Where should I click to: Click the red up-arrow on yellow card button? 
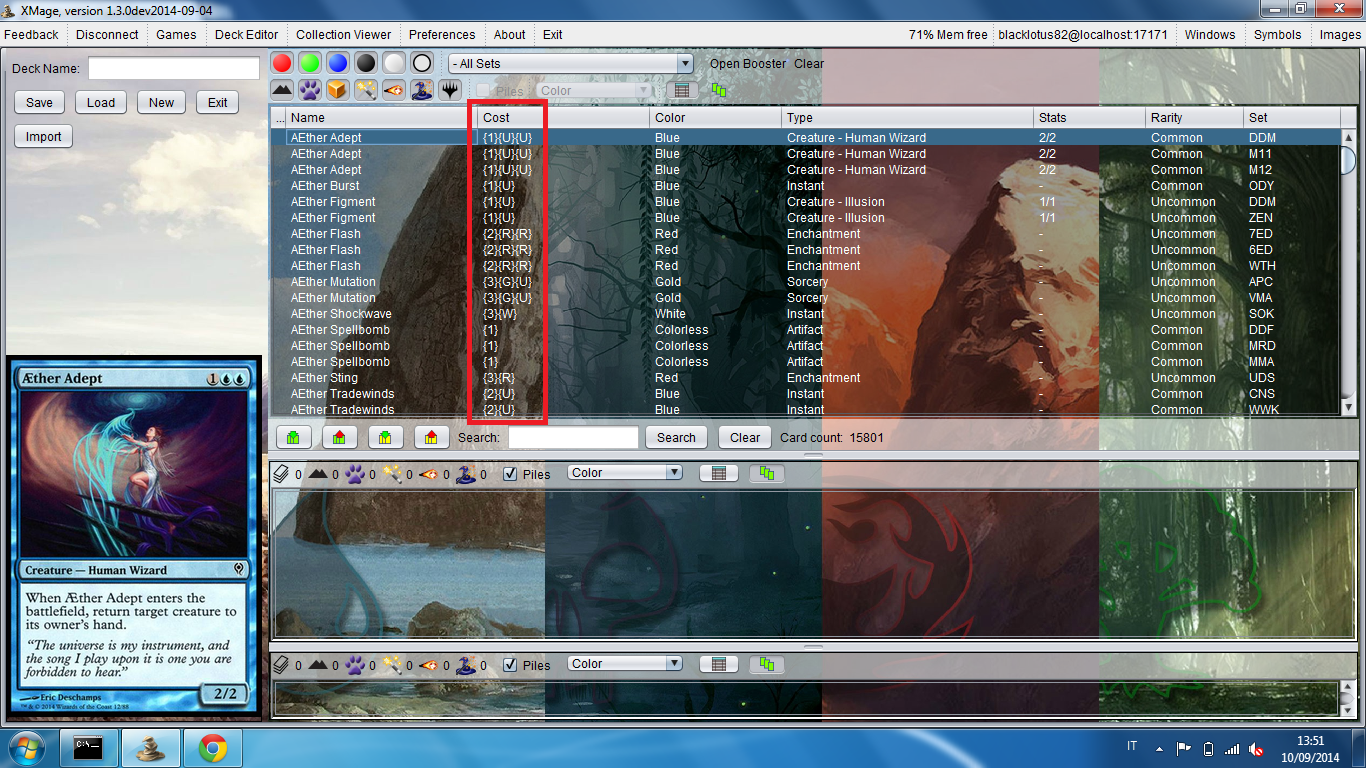click(432, 437)
